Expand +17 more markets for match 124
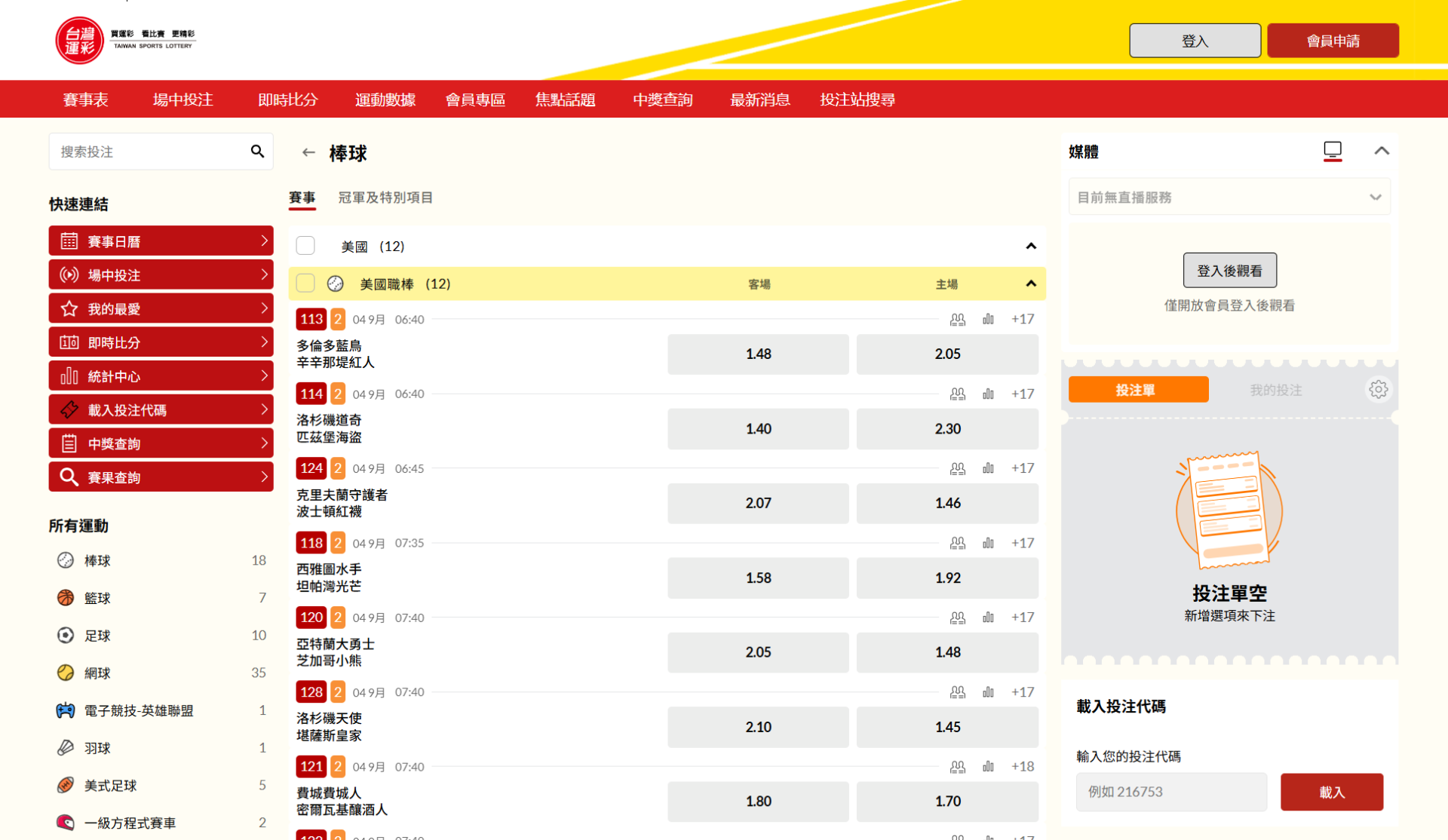 coord(1023,469)
